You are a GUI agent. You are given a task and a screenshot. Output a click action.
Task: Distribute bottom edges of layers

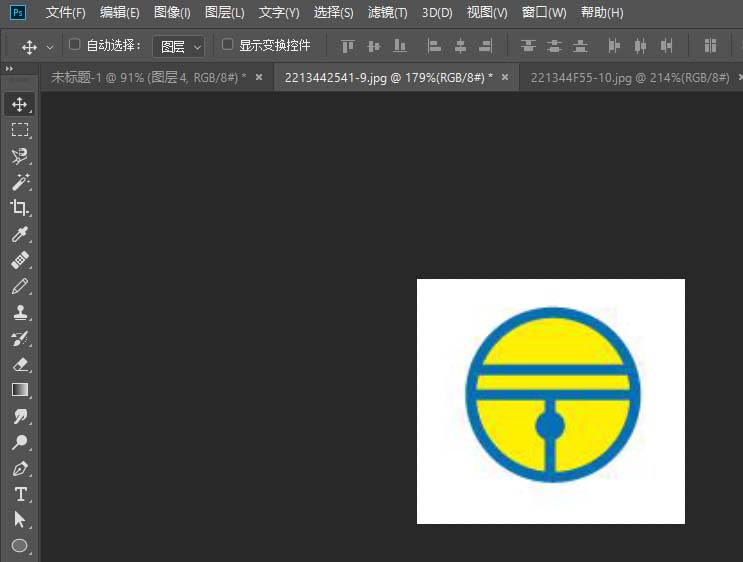pyautogui.click(x=580, y=46)
